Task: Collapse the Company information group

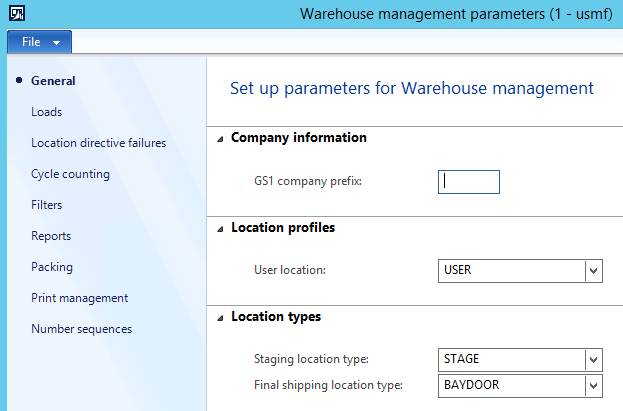Action: 220,139
